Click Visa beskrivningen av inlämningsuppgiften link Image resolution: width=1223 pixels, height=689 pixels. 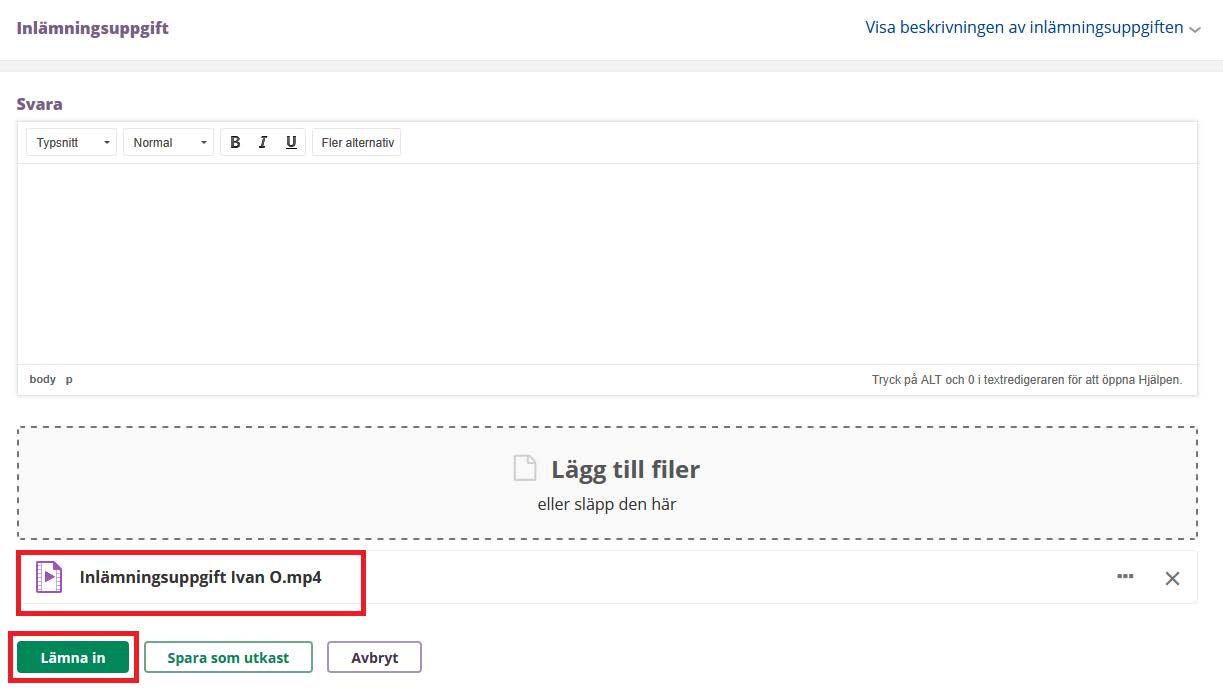1024,28
